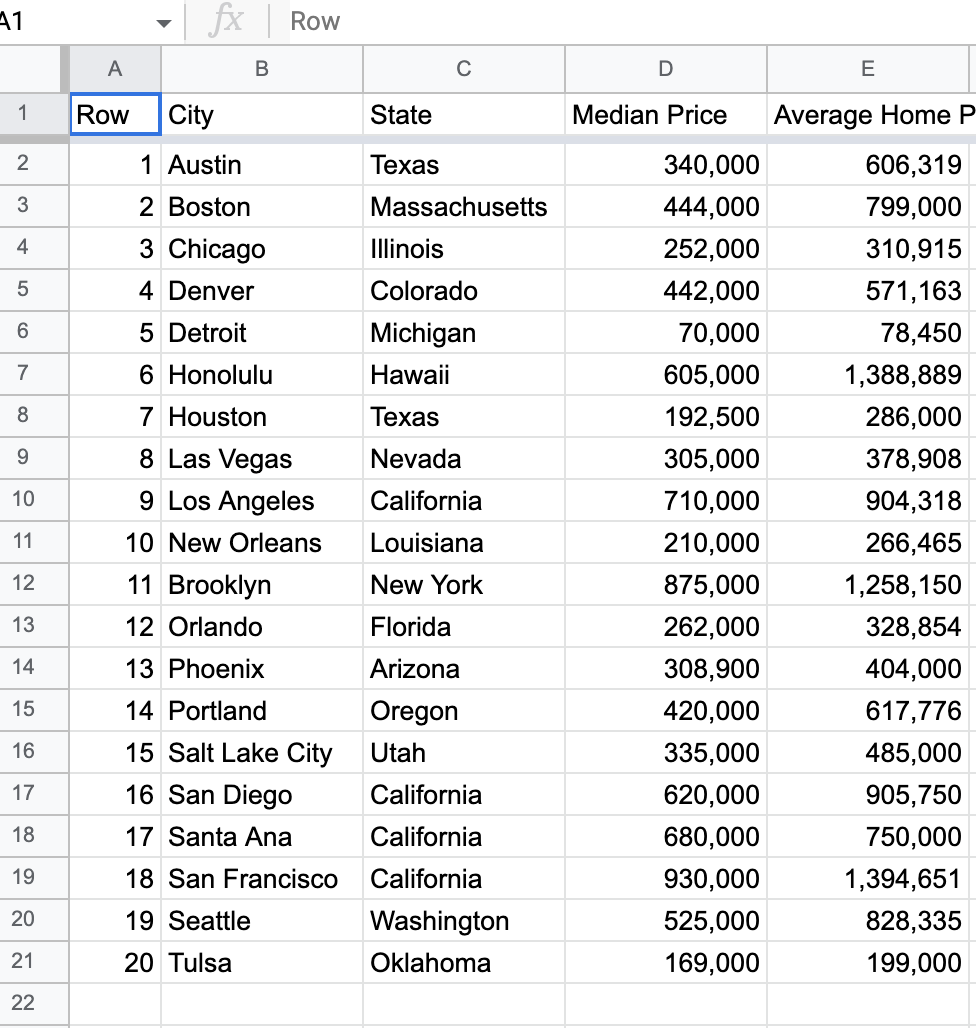The height and width of the screenshot is (1028, 976).
Task: Select the cell containing Austin
Action: coord(260,165)
